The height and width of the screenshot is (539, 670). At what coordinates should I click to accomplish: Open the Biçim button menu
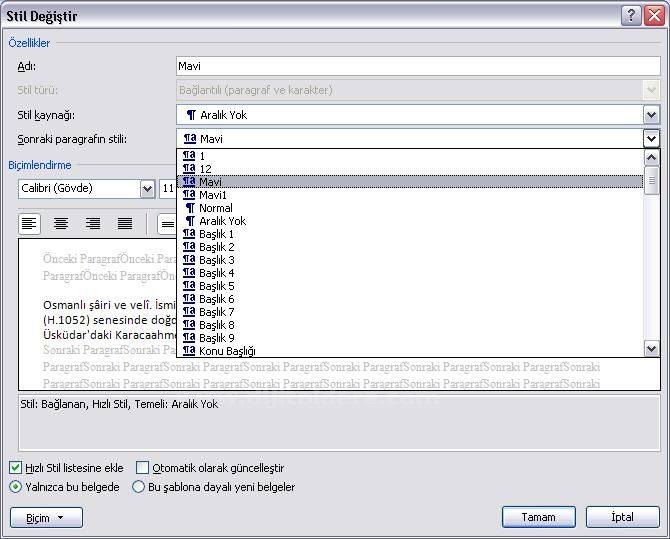(46, 518)
